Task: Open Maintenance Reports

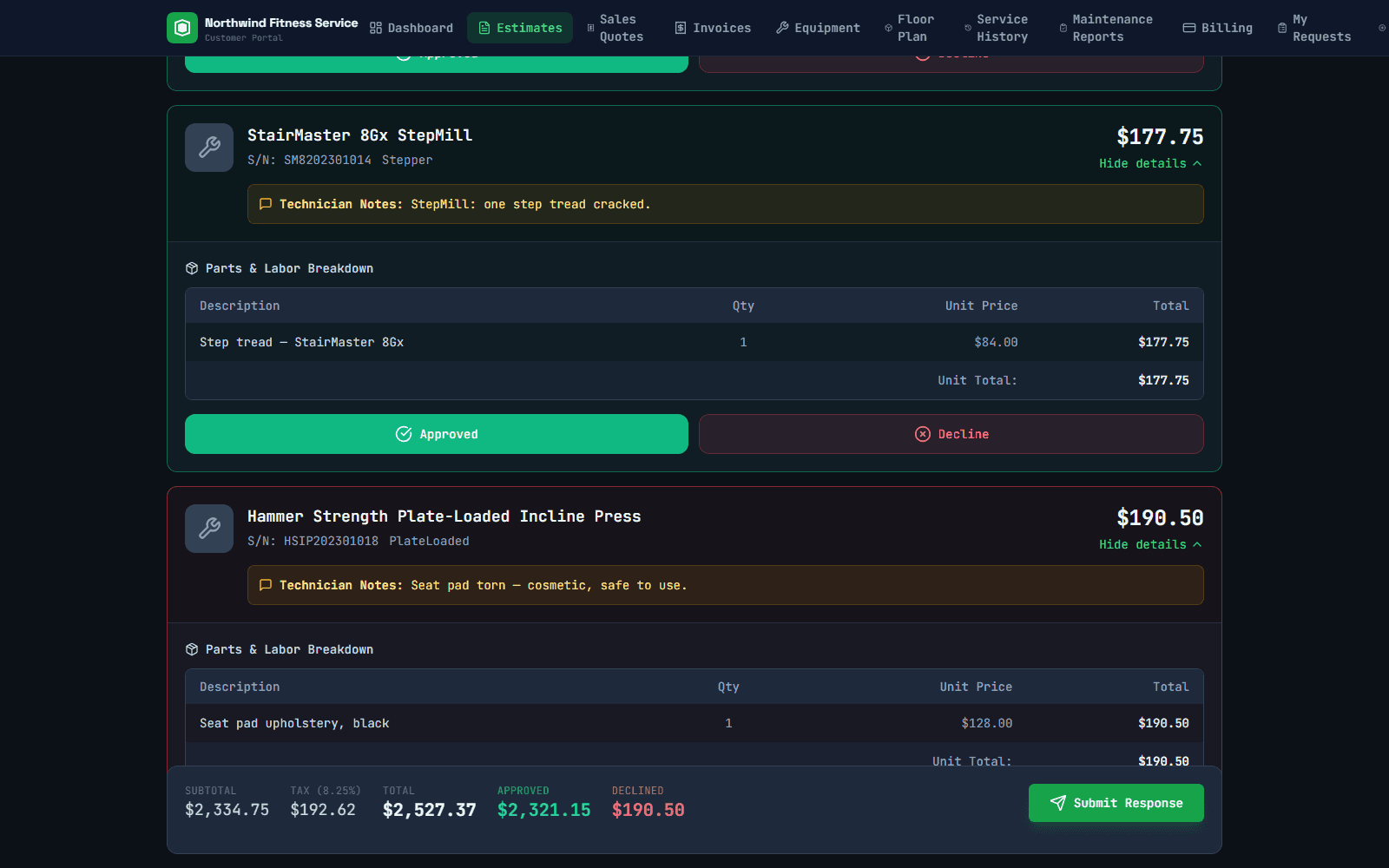Action: click(x=1109, y=28)
